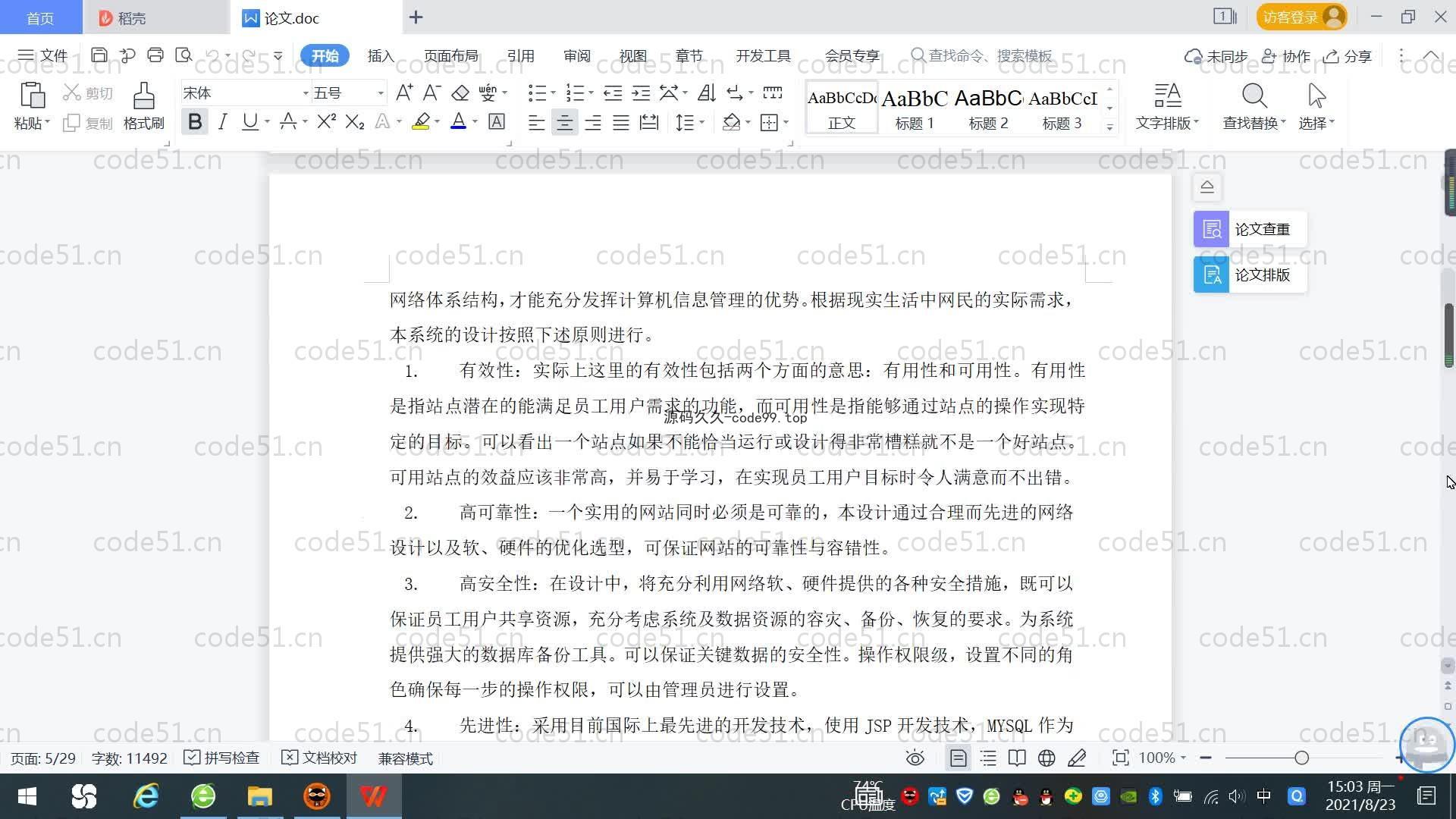Click the search command input field
This screenshot has height=819, width=1456.
click(x=983, y=55)
